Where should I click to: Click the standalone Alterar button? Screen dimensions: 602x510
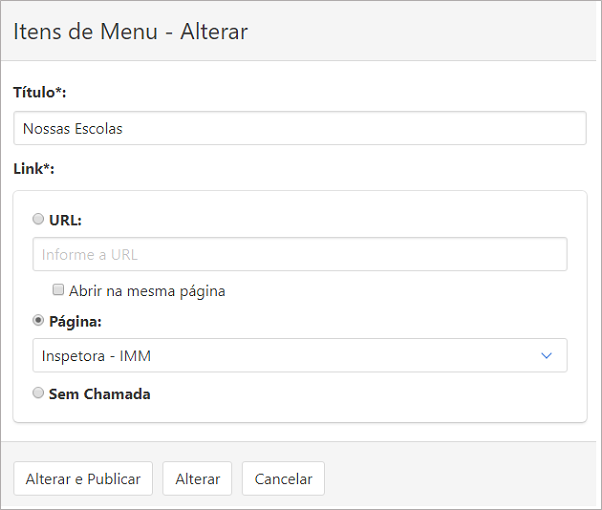pyautogui.click(x=197, y=479)
